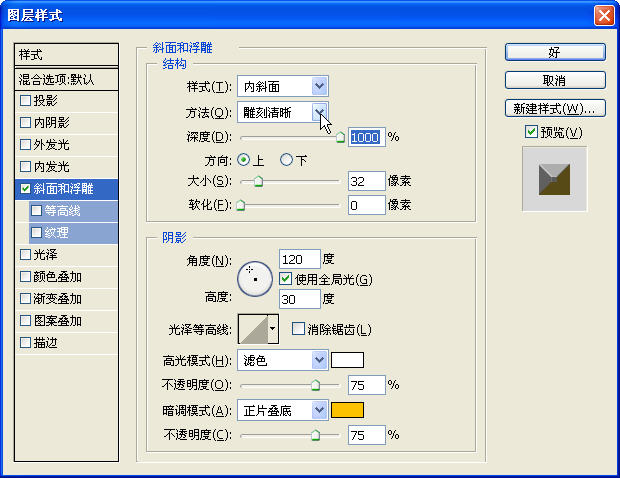Open the white highlight color swatch
This screenshot has height=478, width=620.
347,360
